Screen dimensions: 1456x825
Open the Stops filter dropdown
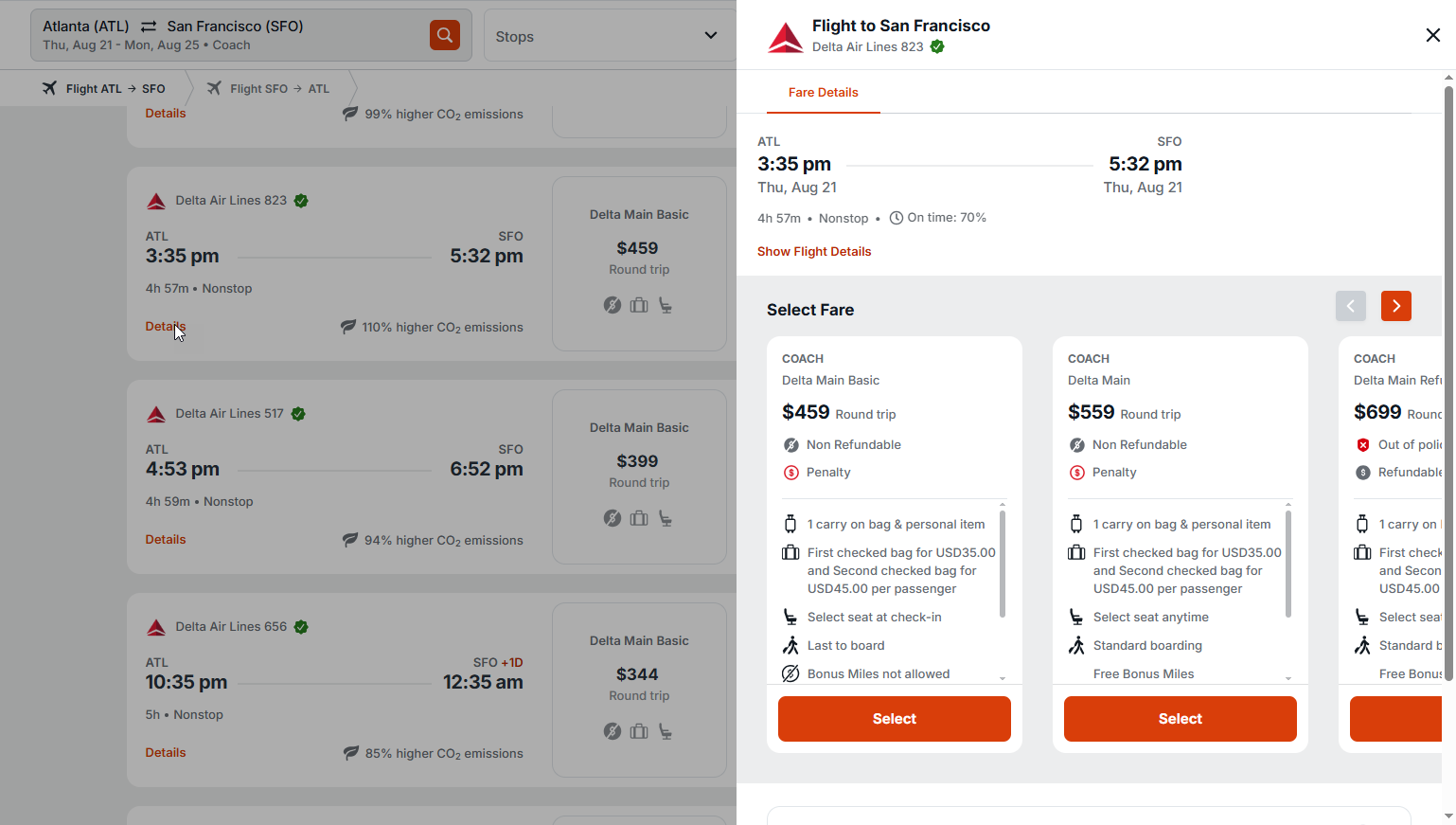point(610,36)
